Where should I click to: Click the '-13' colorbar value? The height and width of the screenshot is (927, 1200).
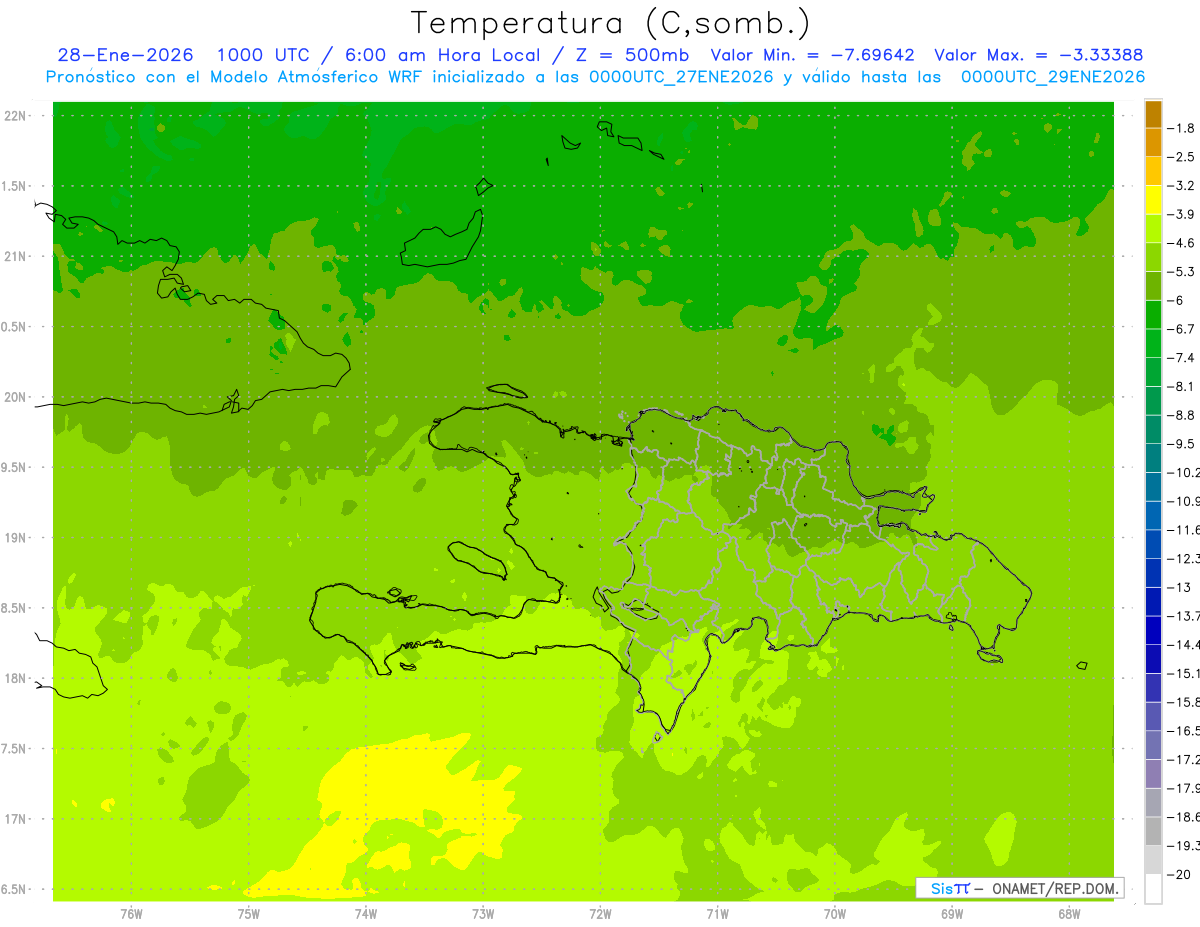[1181, 587]
